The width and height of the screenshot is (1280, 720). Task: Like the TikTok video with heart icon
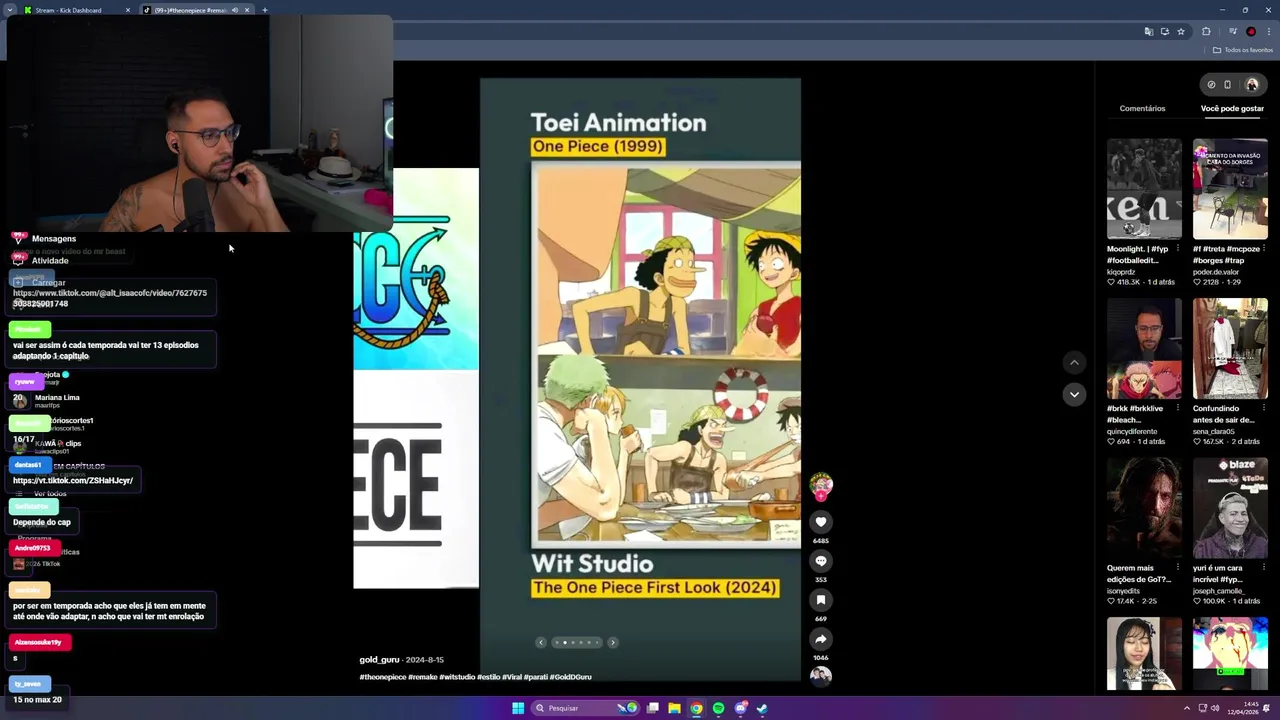pos(821,522)
